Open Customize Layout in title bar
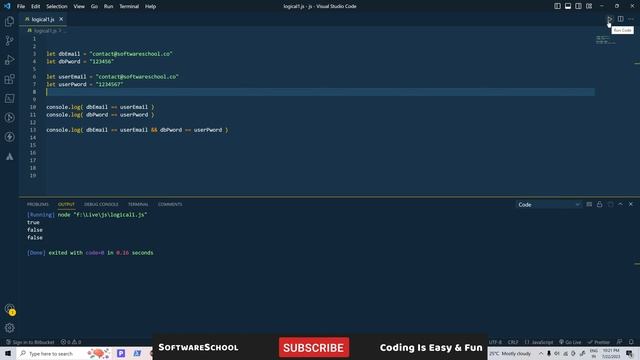Image resolution: width=640 pixels, height=360 pixels. pos(589,6)
